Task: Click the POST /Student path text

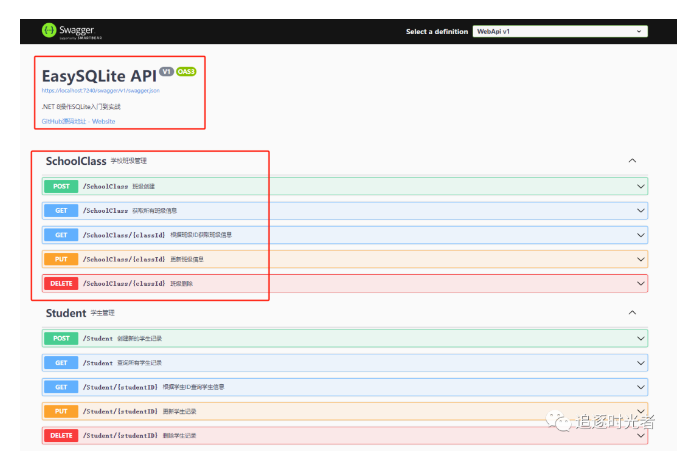Action: click(98, 338)
